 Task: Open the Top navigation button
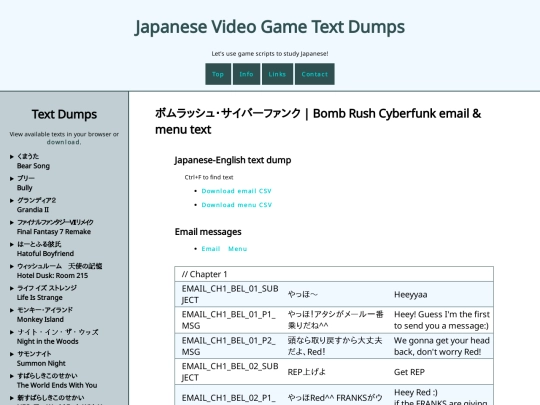(218, 74)
